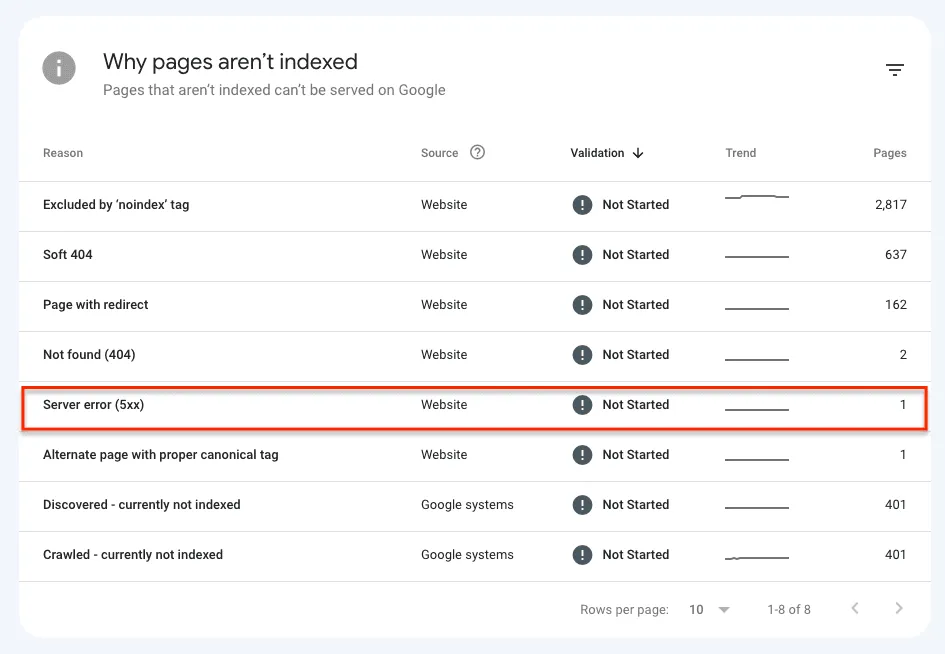Open Discovered - currently not indexed row
The height and width of the screenshot is (654, 945).
(475, 506)
